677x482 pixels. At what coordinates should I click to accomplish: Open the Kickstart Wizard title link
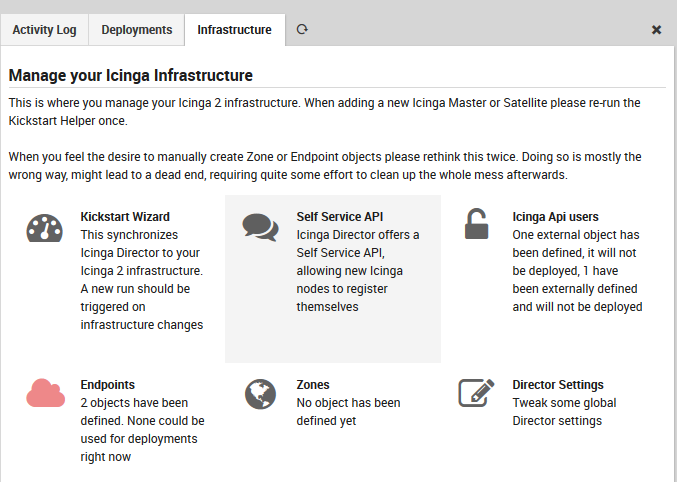125,216
